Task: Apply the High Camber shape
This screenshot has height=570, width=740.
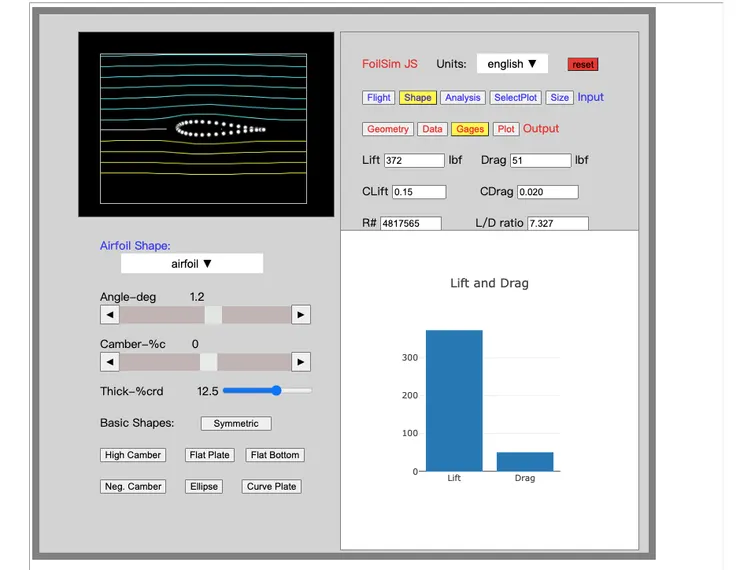Action: click(x=133, y=455)
